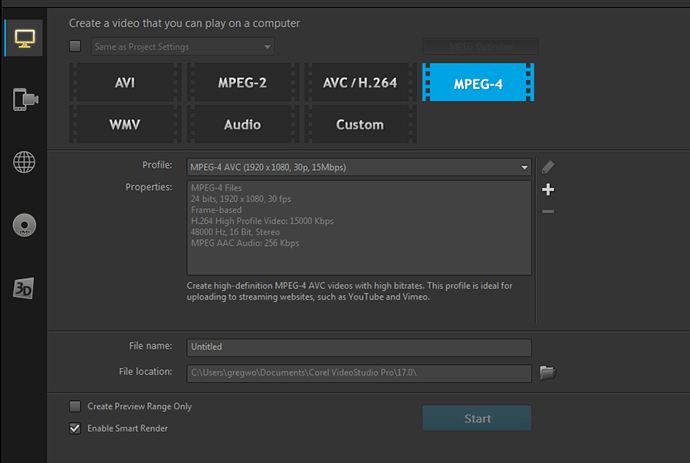This screenshot has height=463, width=690.
Task: Click the pencil icon to edit profile
Action: [547, 167]
